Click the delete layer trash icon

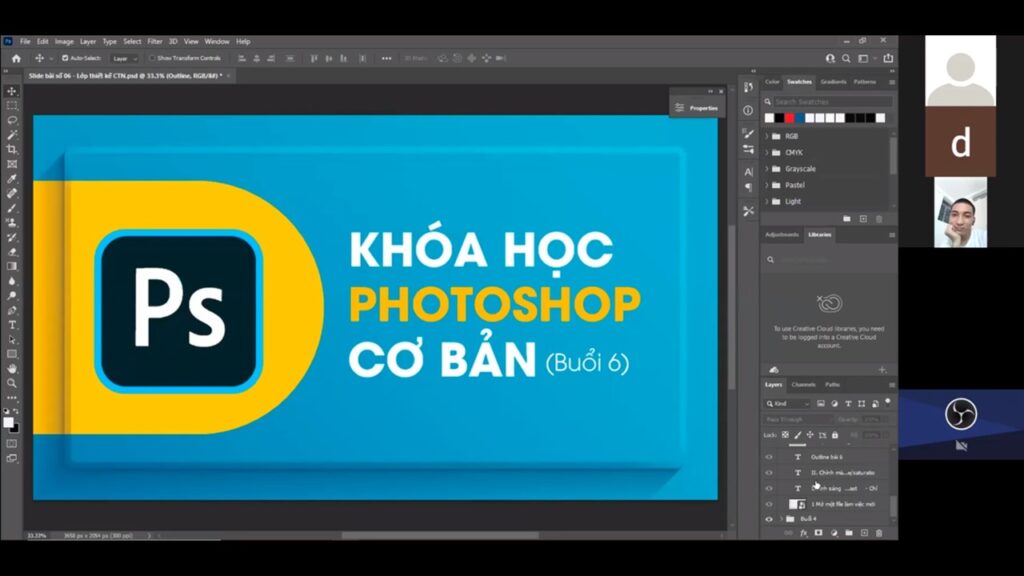[879, 533]
